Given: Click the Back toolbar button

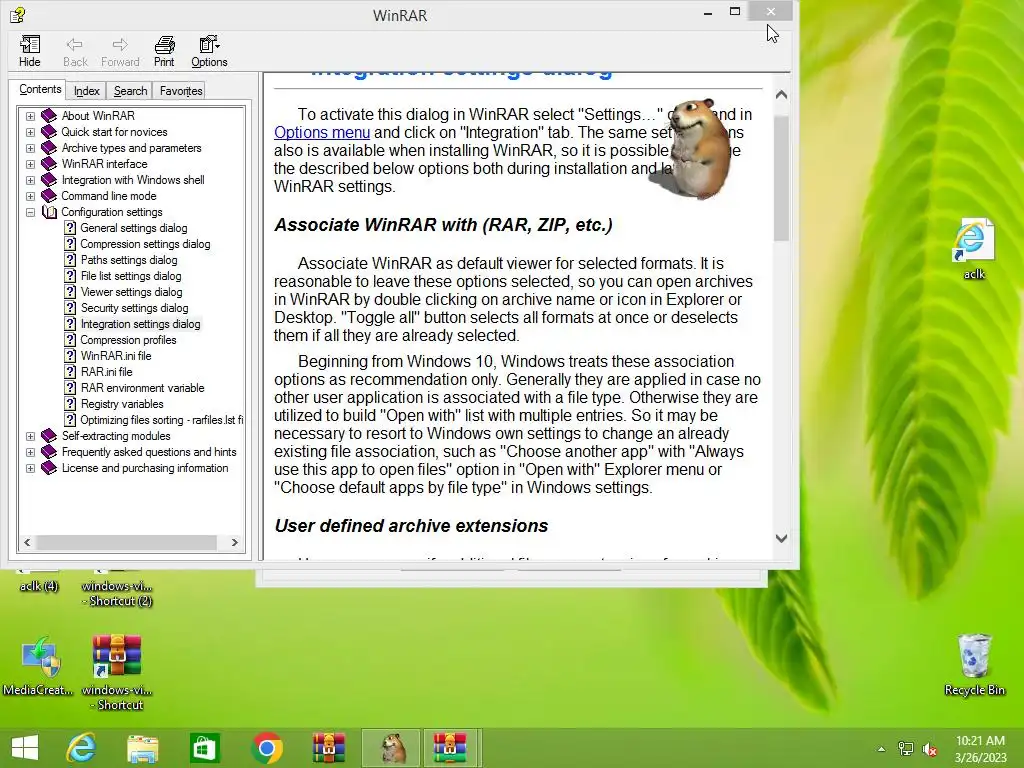Looking at the screenshot, I should coord(75,51).
